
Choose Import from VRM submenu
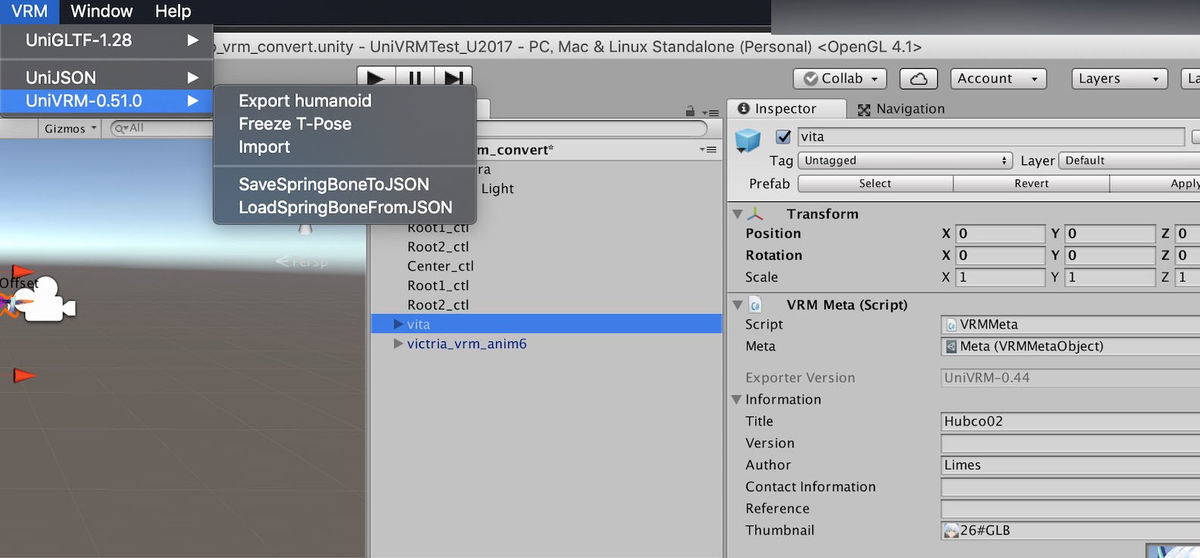click(264, 146)
